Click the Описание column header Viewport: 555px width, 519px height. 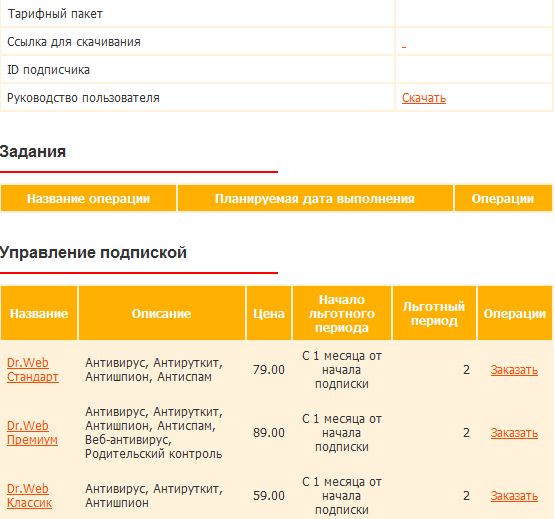pos(161,313)
